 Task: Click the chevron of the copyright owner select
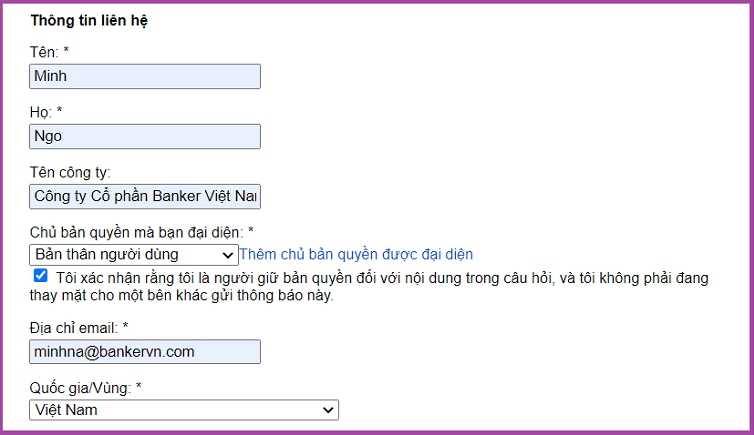228,254
